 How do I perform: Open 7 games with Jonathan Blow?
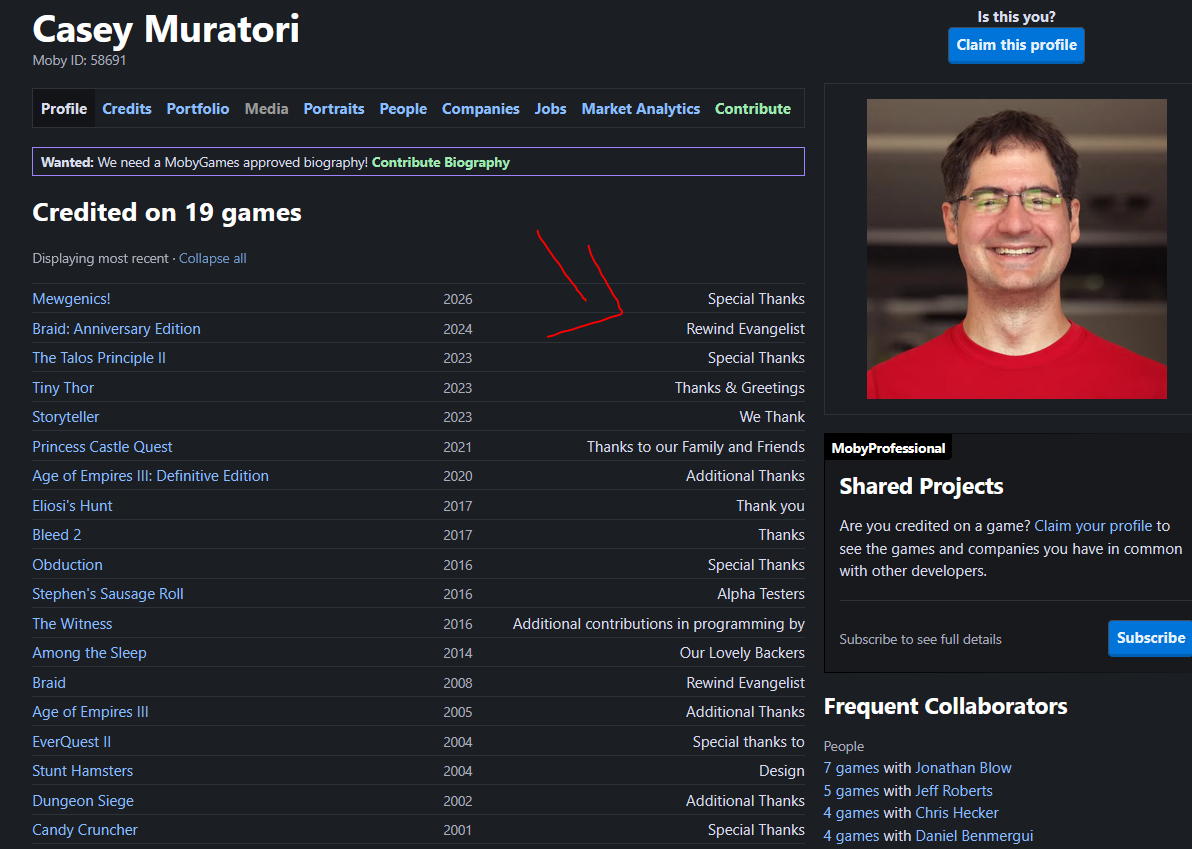[851, 768]
